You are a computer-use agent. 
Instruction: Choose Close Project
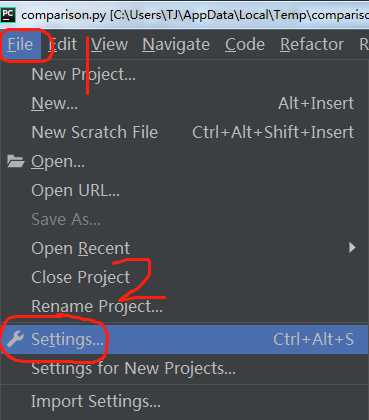point(184,277)
